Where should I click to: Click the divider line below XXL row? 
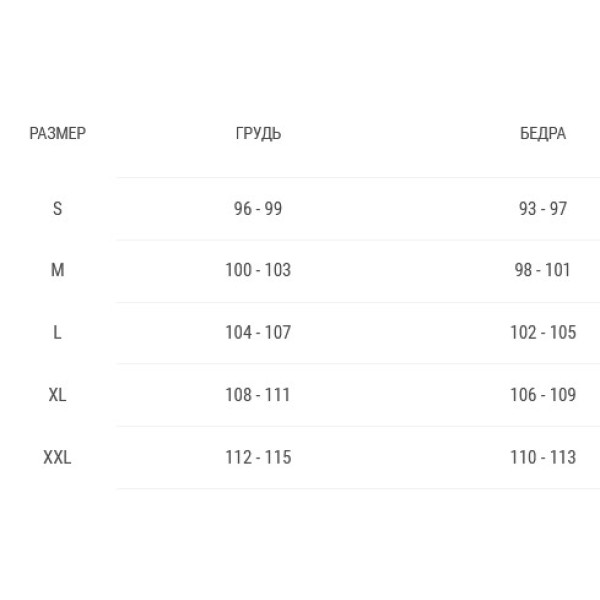358,489
